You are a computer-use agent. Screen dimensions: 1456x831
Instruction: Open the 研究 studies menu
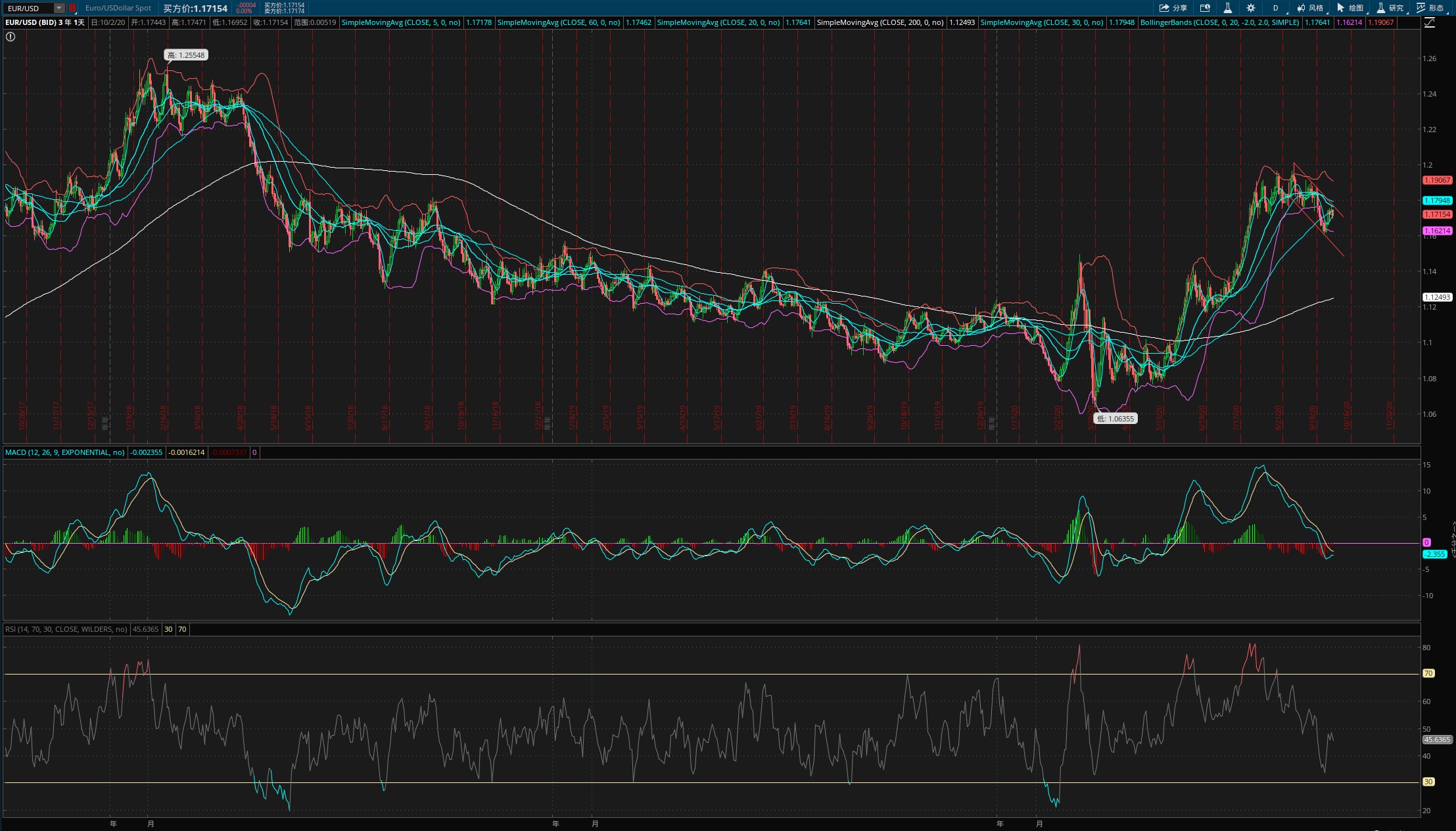coord(1390,8)
